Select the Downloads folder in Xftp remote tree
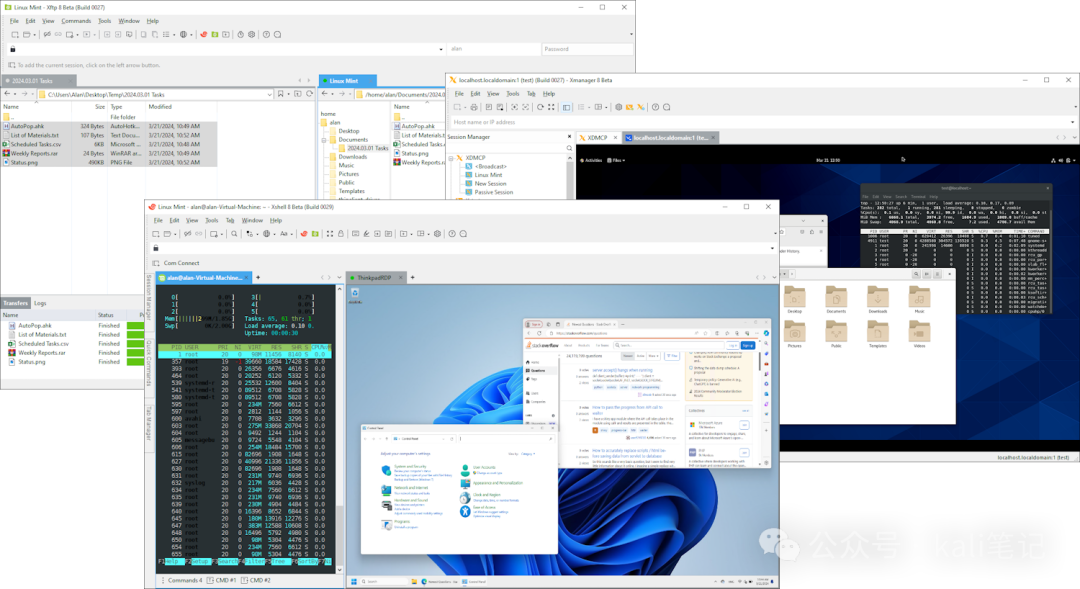The height and width of the screenshot is (589, 1080). point(352,157)
